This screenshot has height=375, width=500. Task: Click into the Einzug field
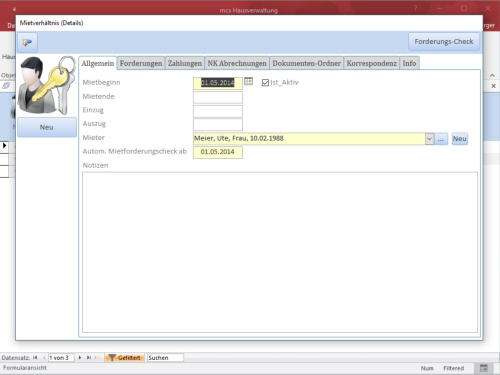218,111
